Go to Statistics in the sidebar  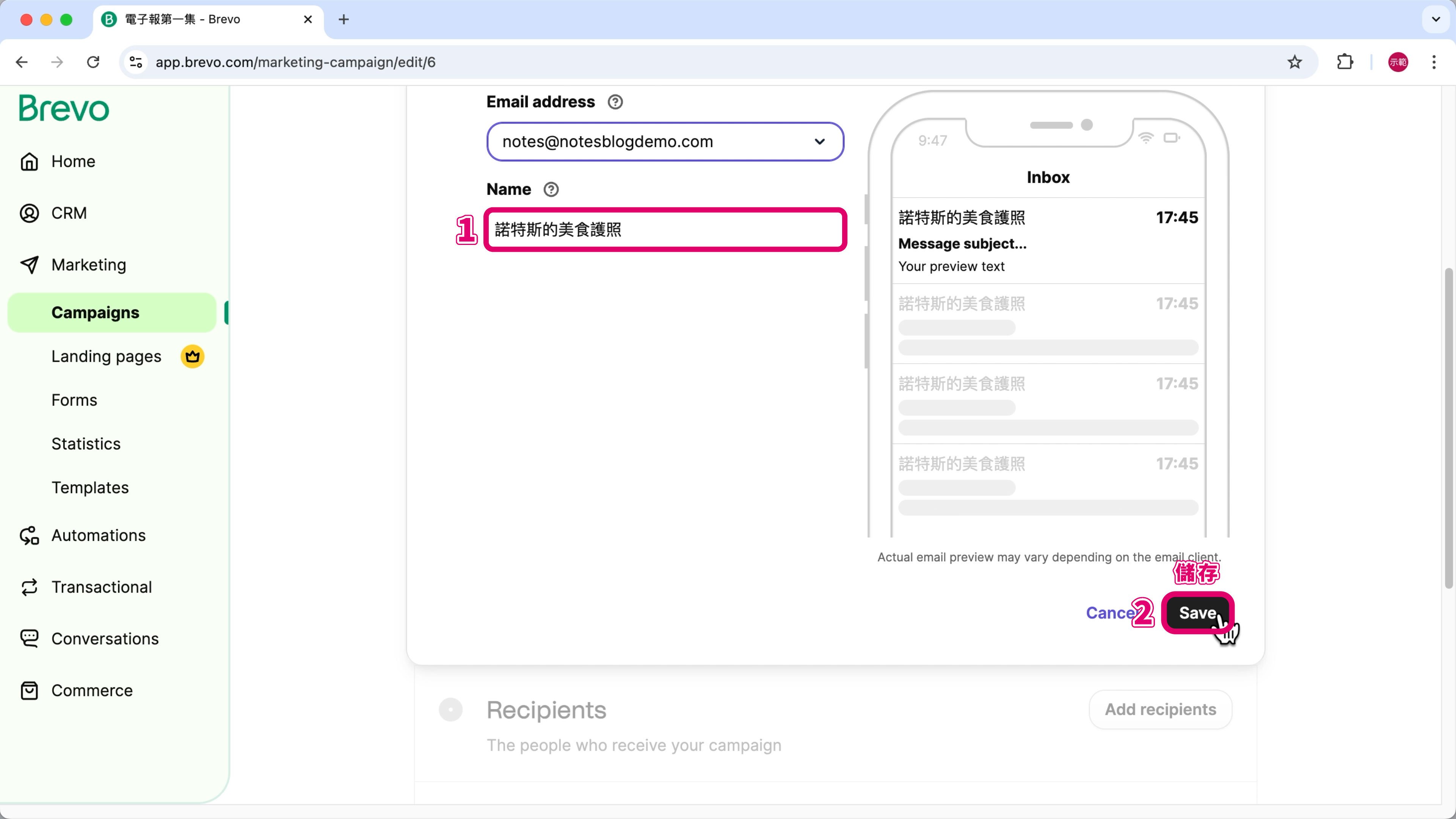click(86, 444)
